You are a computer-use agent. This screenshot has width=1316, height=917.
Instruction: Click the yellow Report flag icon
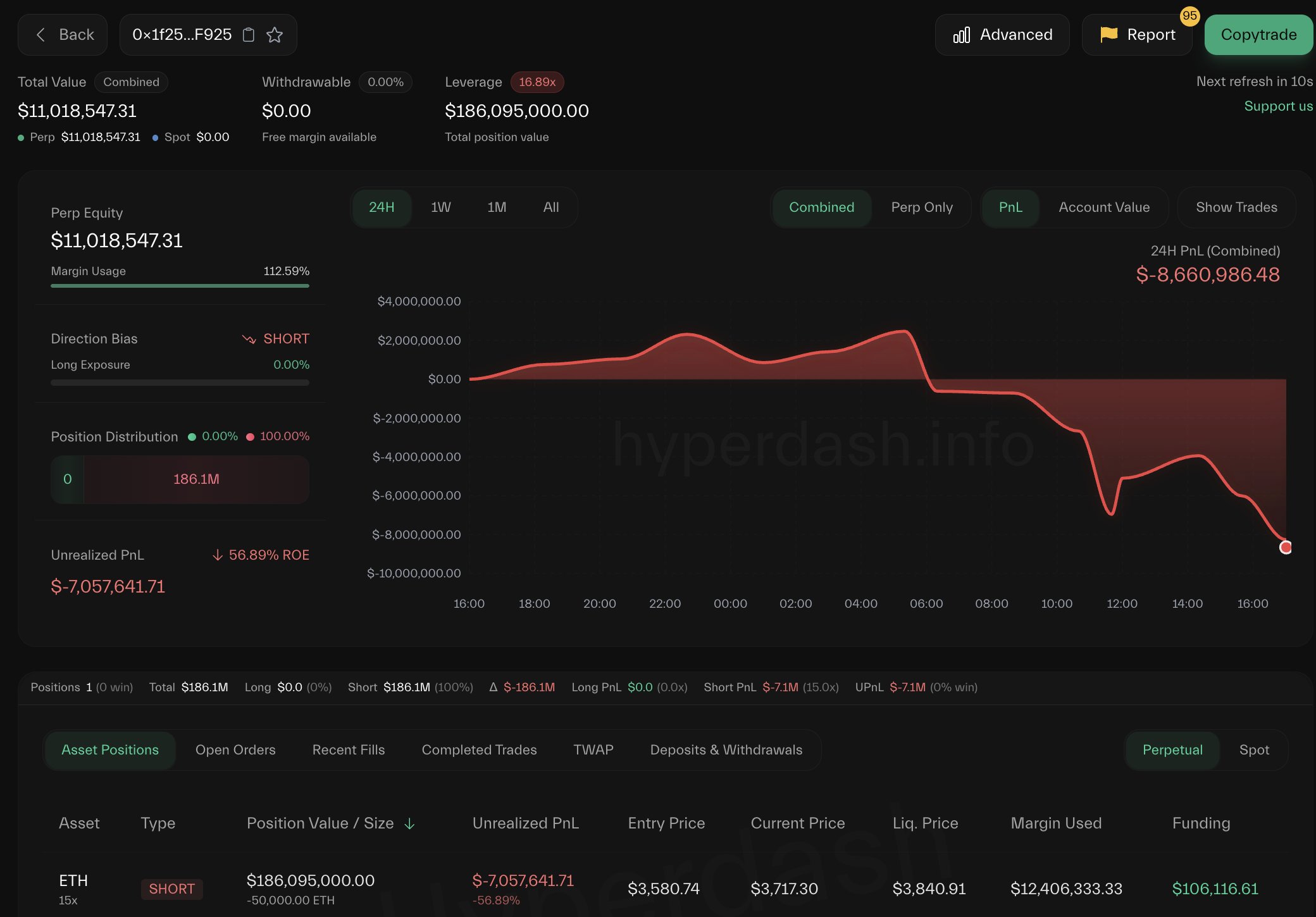click(x=1108, y=35)
